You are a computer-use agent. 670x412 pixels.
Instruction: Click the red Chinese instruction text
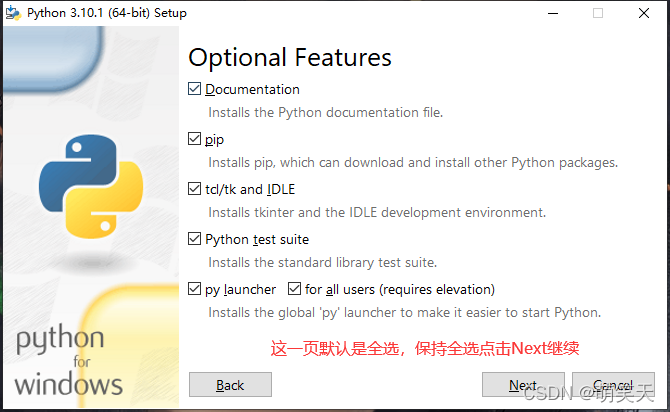coord(426,349)
